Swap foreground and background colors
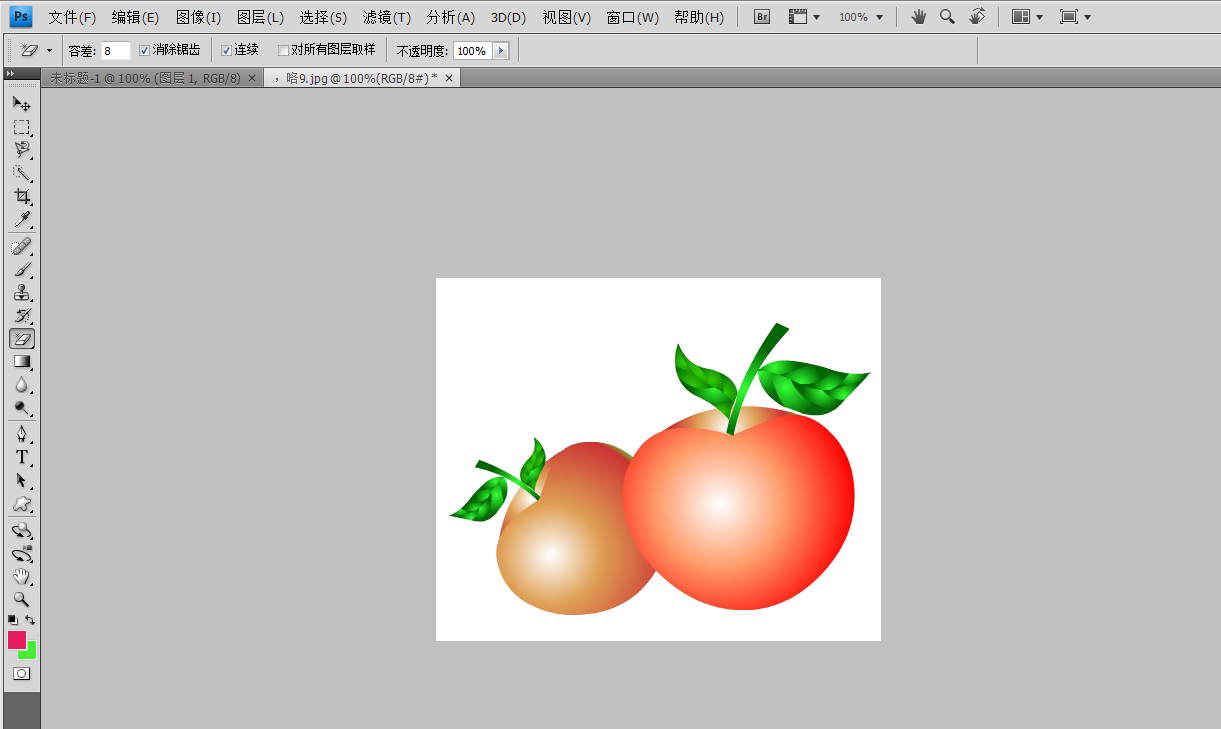 click(x=30, y=620)
